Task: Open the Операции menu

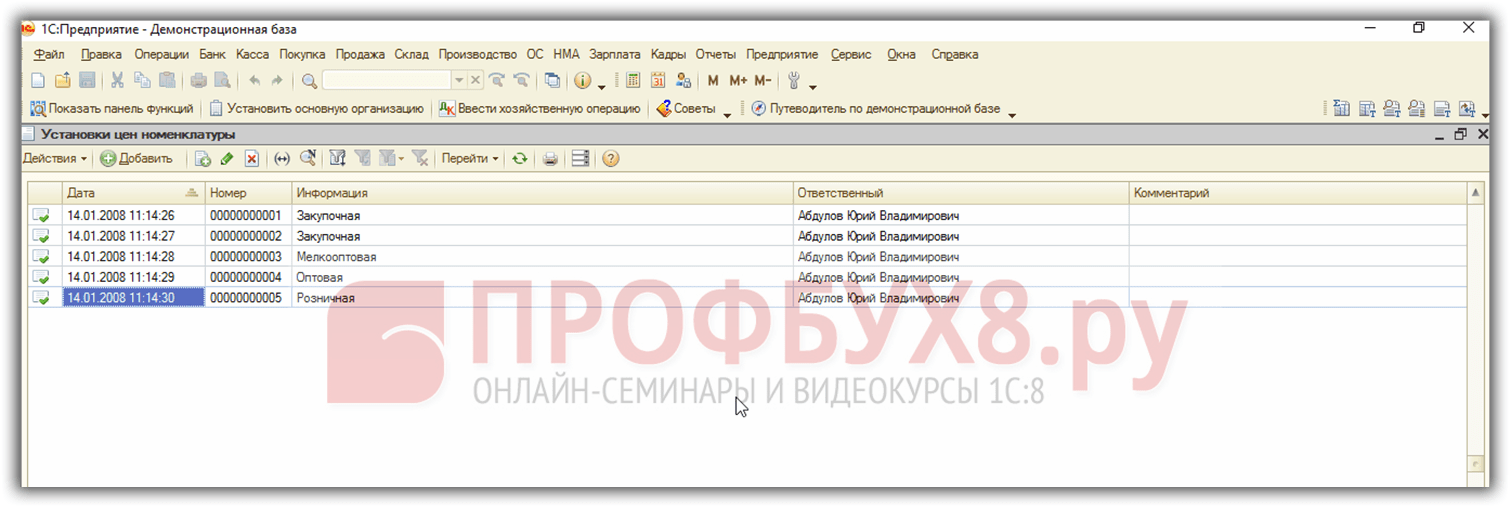Action: click(x=162, y=54)
